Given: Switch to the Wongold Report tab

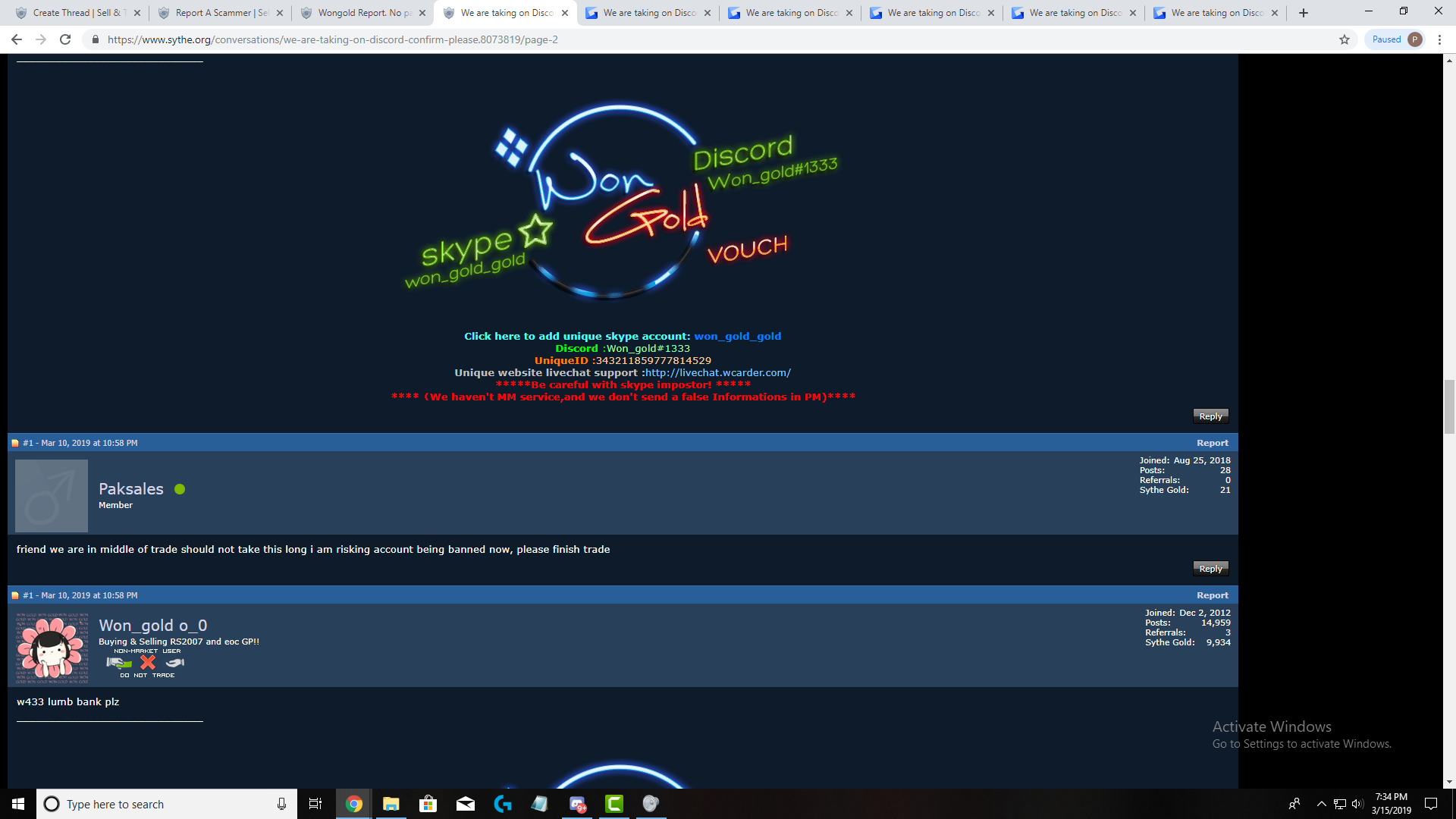Looking at the screenshot, I should [x=364, y=13].
